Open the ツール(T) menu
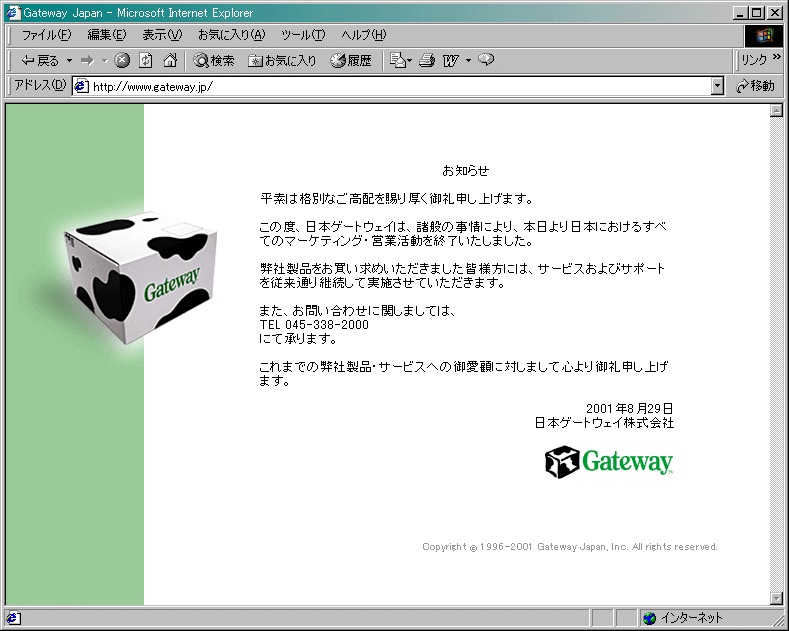Image resolution: width=789 pixels, height=631 pixels. (x=303, y=35)
